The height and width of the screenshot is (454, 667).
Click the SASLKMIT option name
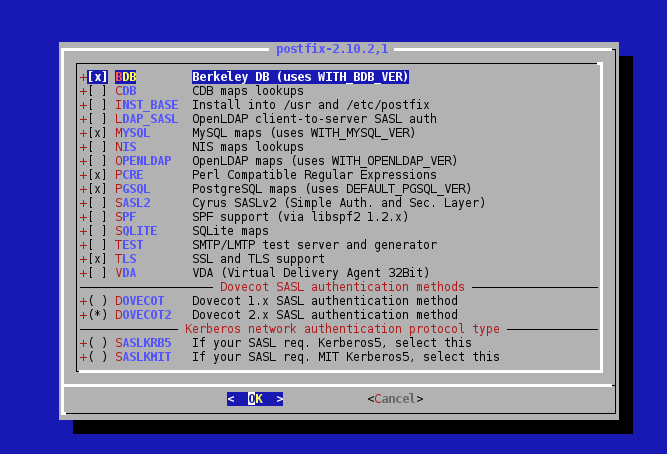(x=143, y=357)
